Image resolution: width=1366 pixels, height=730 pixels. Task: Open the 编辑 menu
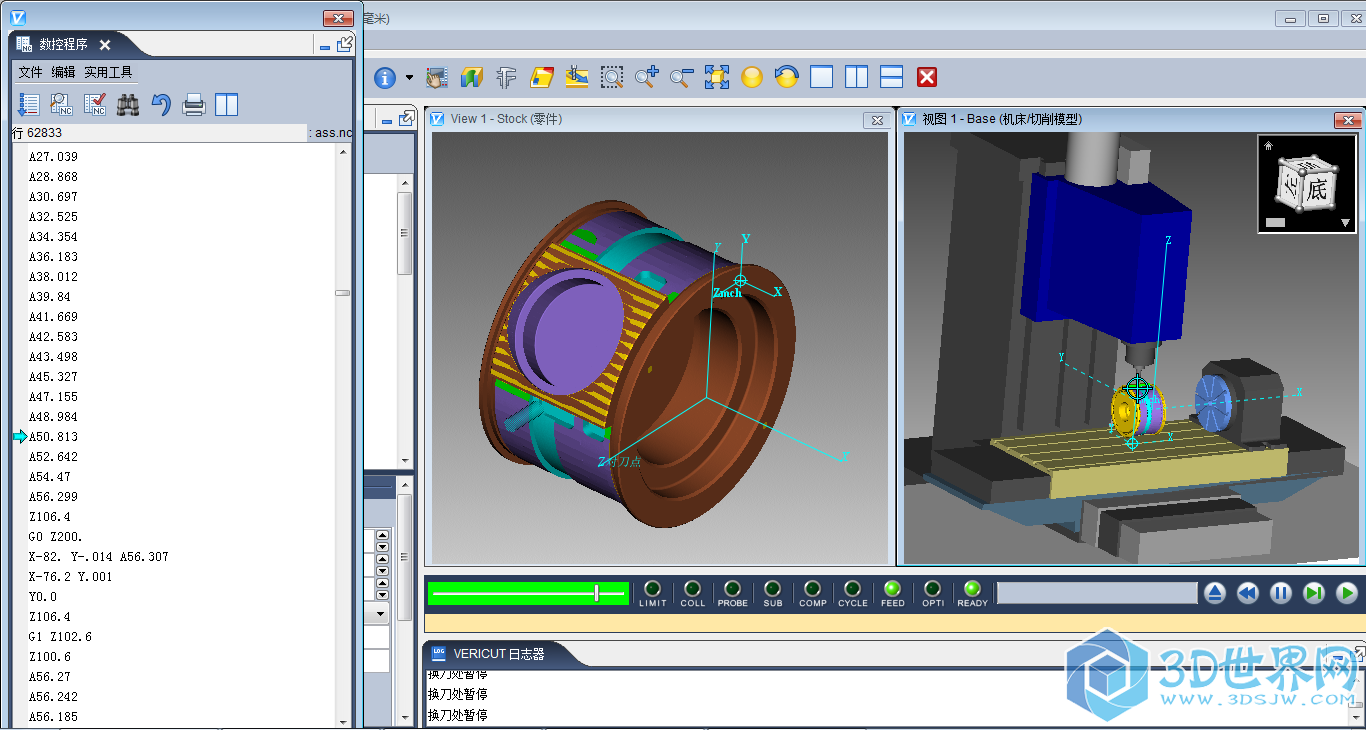point(64,72)
